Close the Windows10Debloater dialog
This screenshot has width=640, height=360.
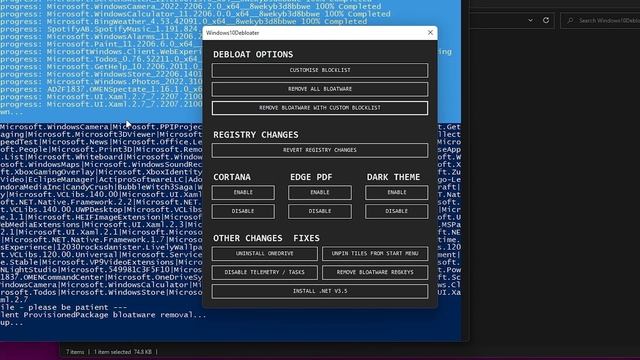click(430, 33)
